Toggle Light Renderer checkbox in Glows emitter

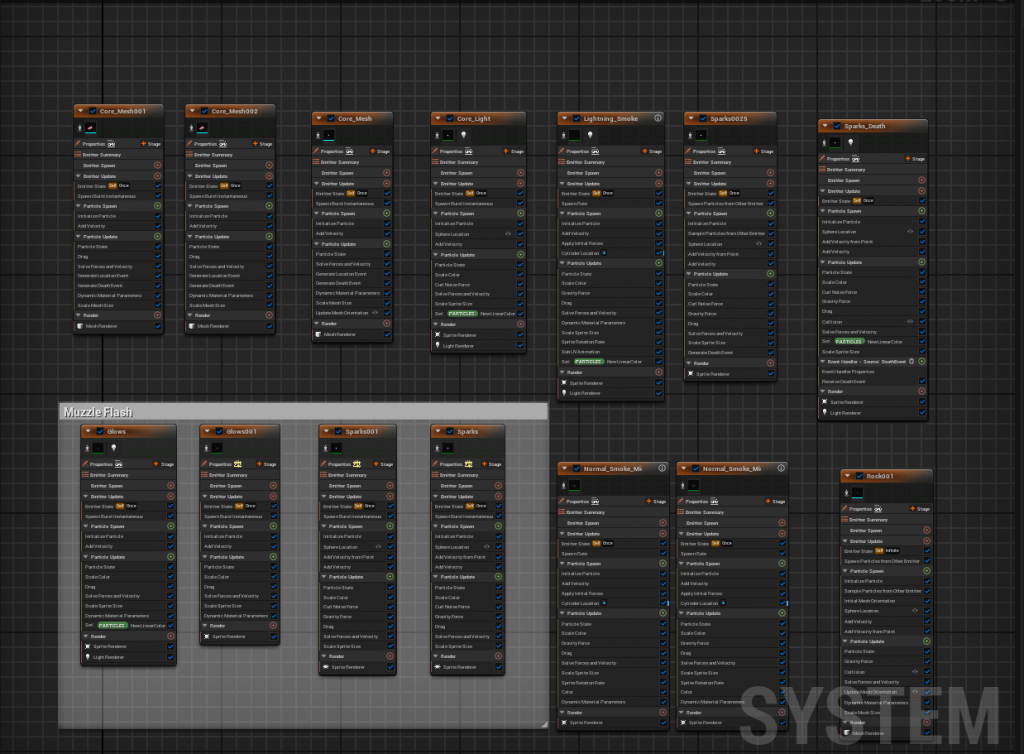(171, 657)
